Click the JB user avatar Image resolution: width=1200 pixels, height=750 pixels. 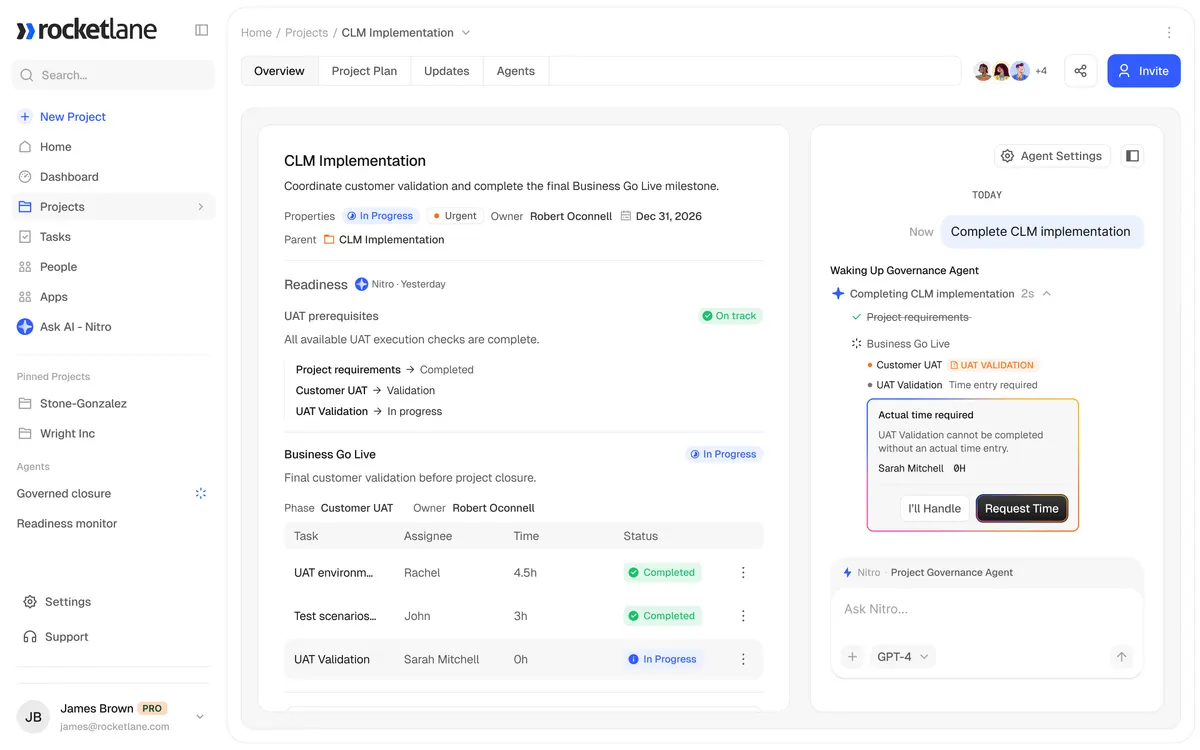[33, 717]
